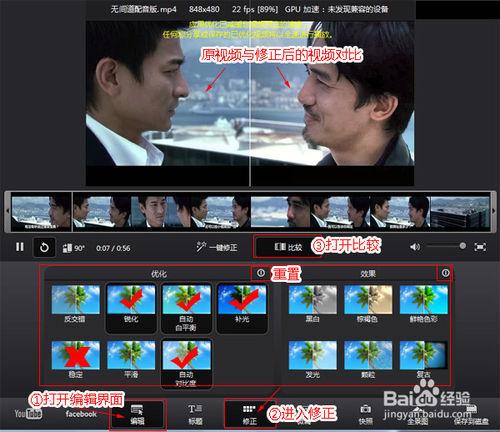The width and height of the screenshot is (500, 432).
Task: Open the 比较 compare view
Action: [288, 247]
